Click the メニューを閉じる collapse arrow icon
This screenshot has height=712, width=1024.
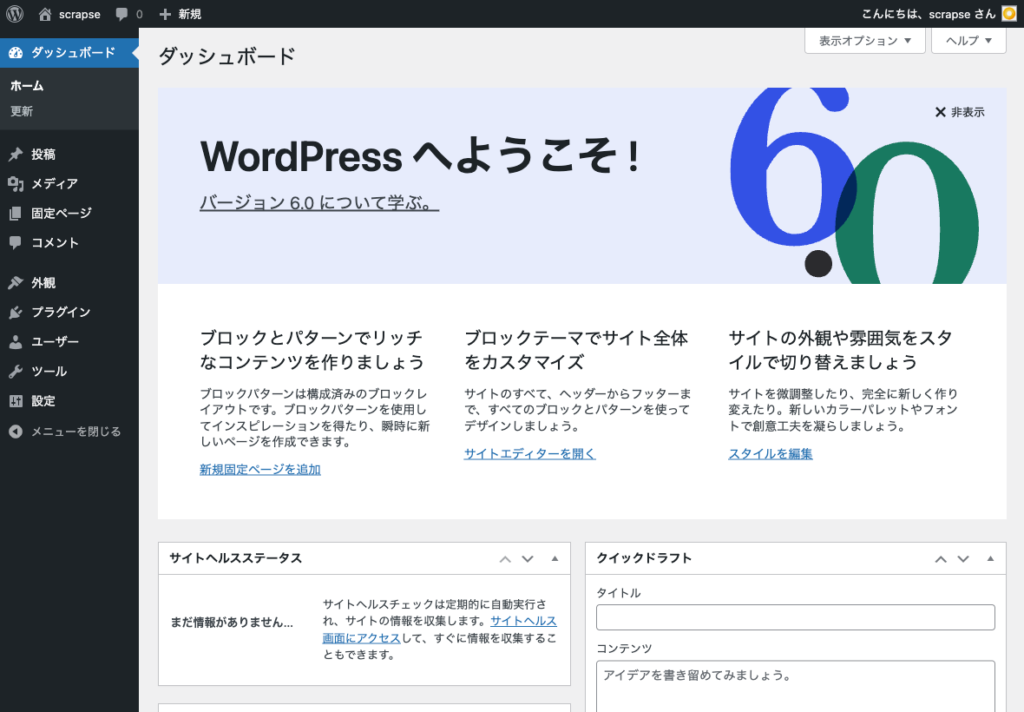(16, 431)
